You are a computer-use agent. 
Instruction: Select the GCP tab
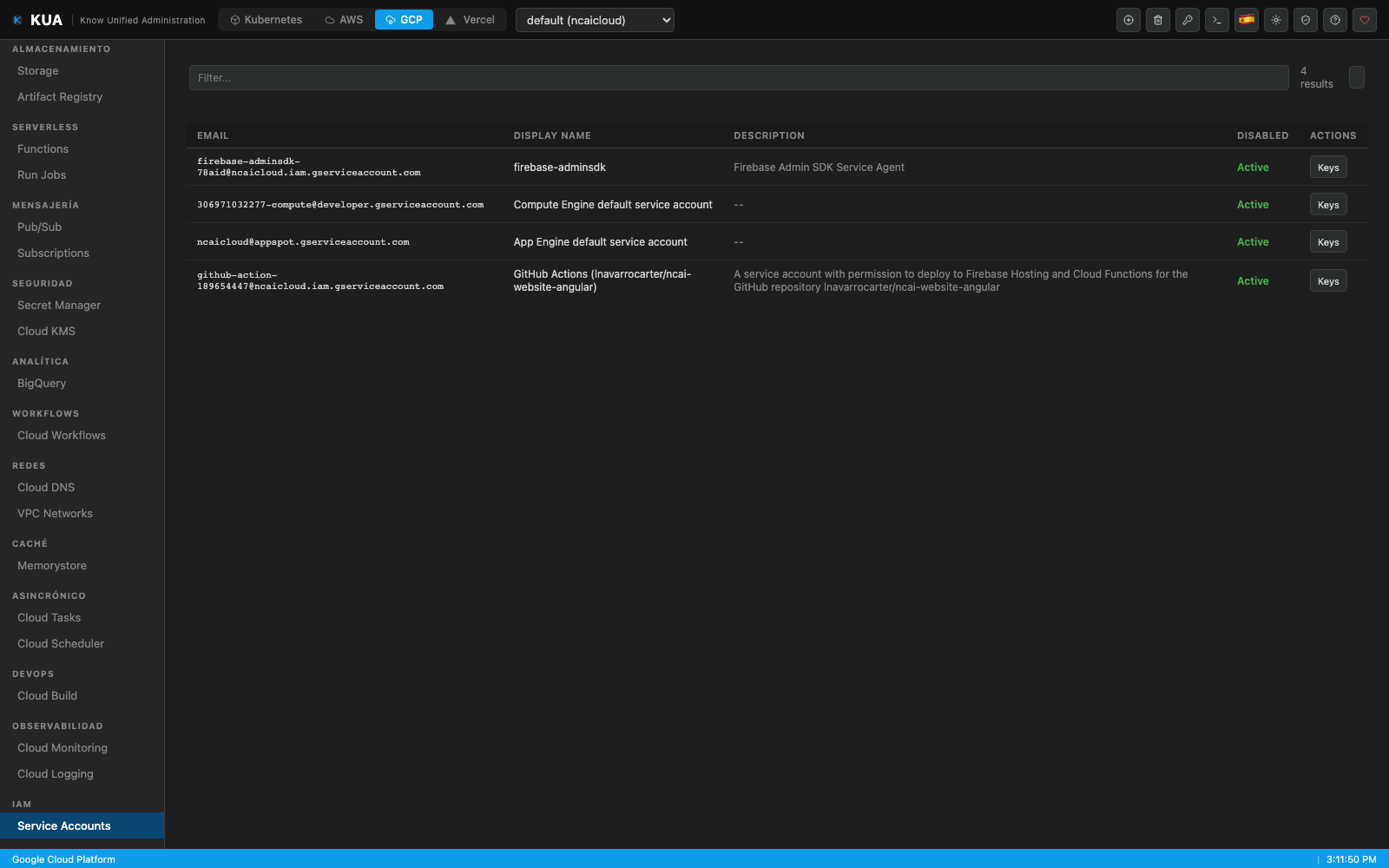[x=404, y=20]
